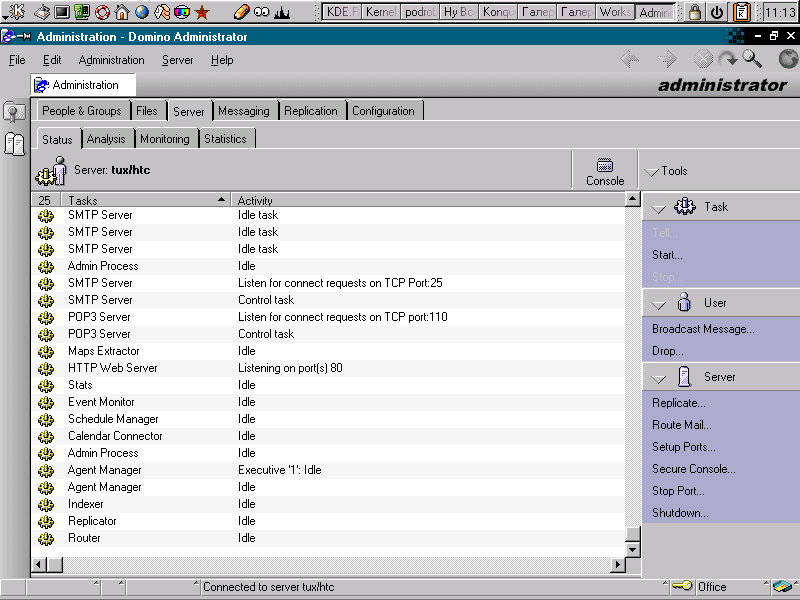The image size is (800, 600).
Task: Switch to the Konqu window in taskbar
Action: pyautogui.click(x=498, y=12)
